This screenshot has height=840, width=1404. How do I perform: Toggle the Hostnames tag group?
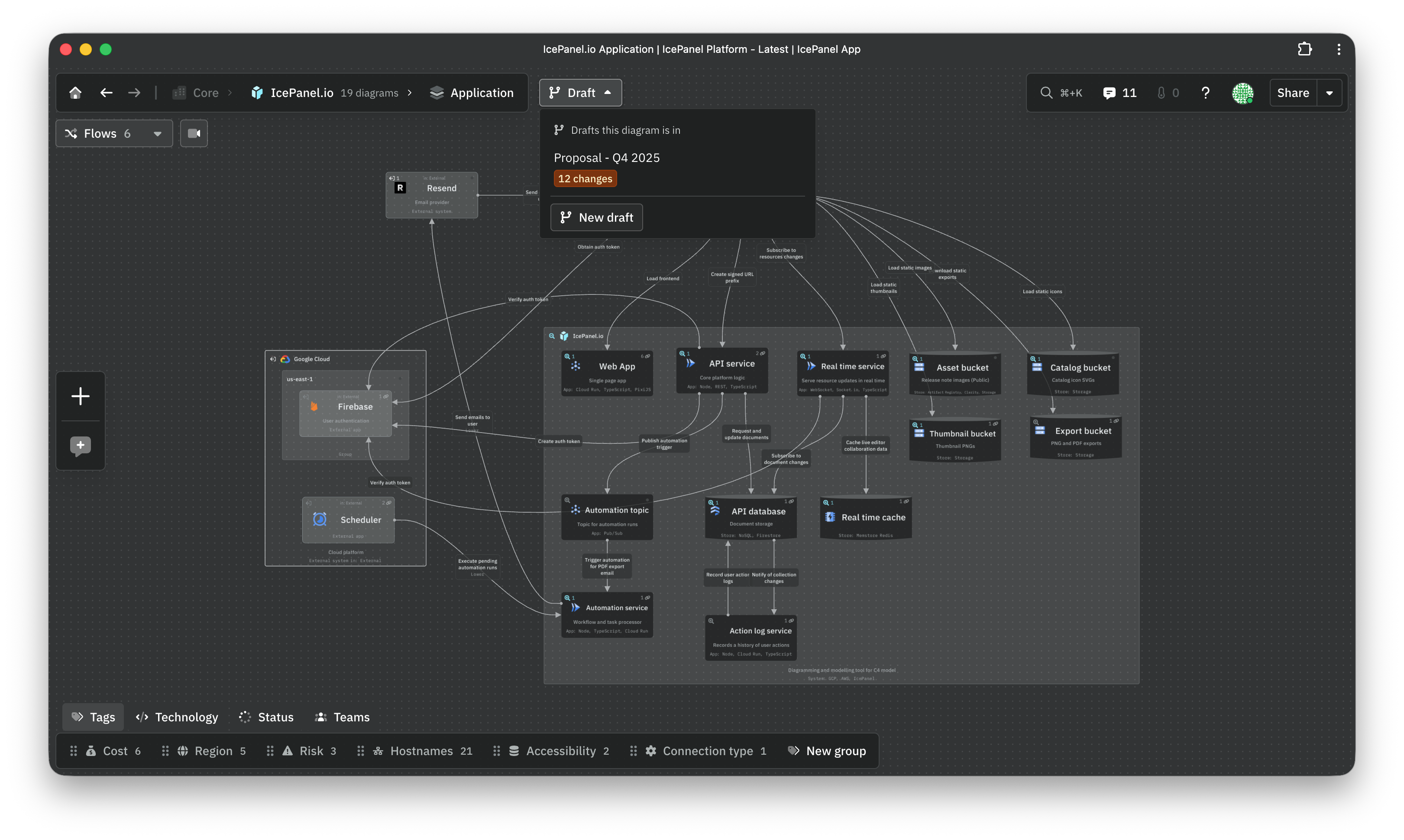(x=422, y=751)
